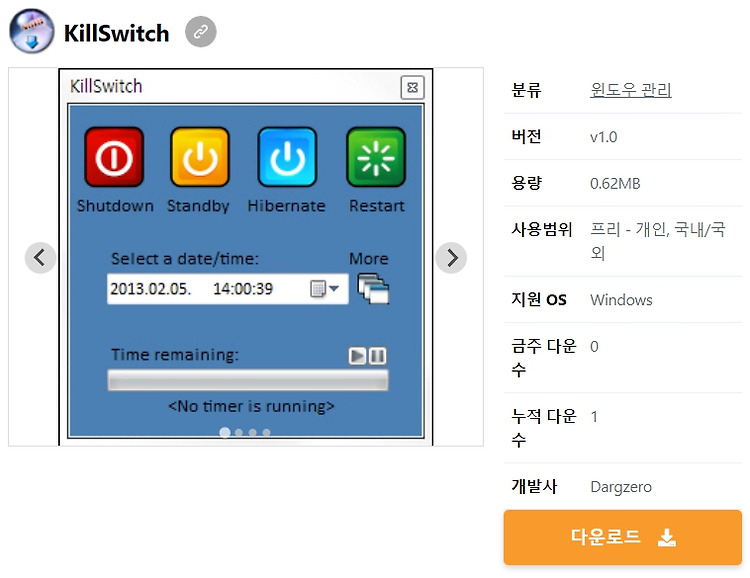Screen dimensions: 750x578
Task: Jump to second carousel dot
Action: pyautogui.click(x=239, y=433)
